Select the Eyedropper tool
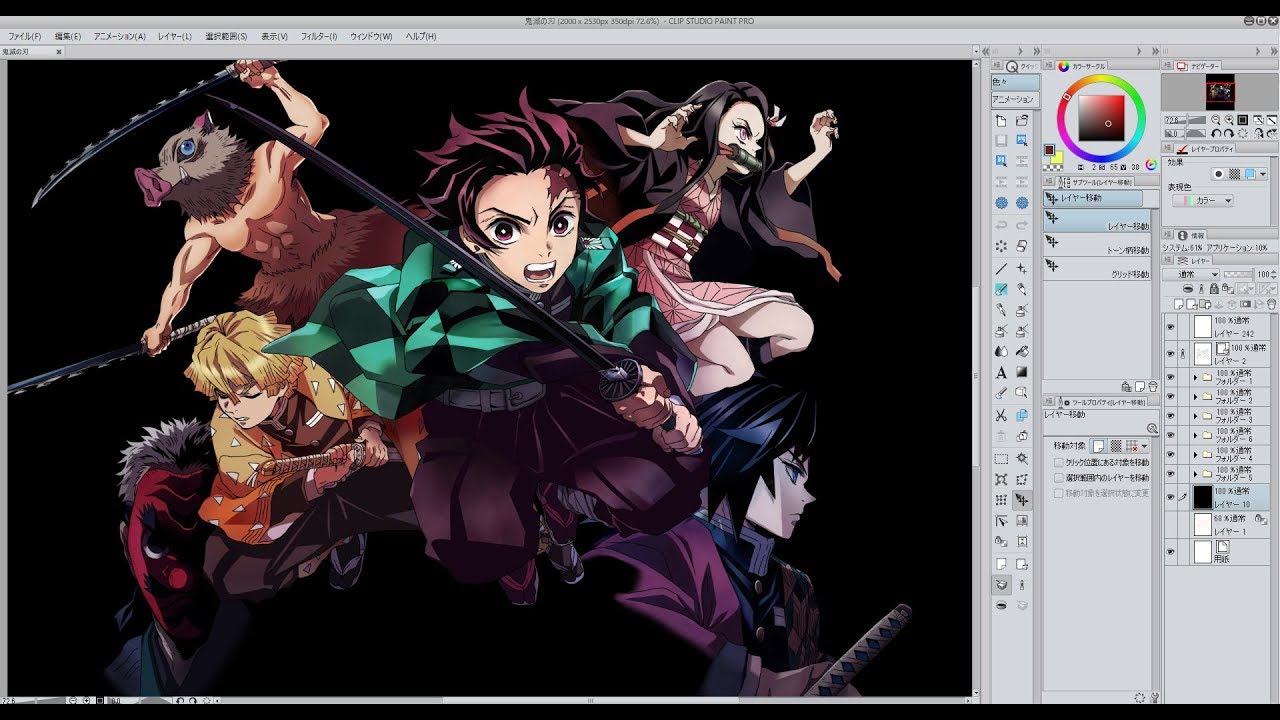 coord(1001,393)
